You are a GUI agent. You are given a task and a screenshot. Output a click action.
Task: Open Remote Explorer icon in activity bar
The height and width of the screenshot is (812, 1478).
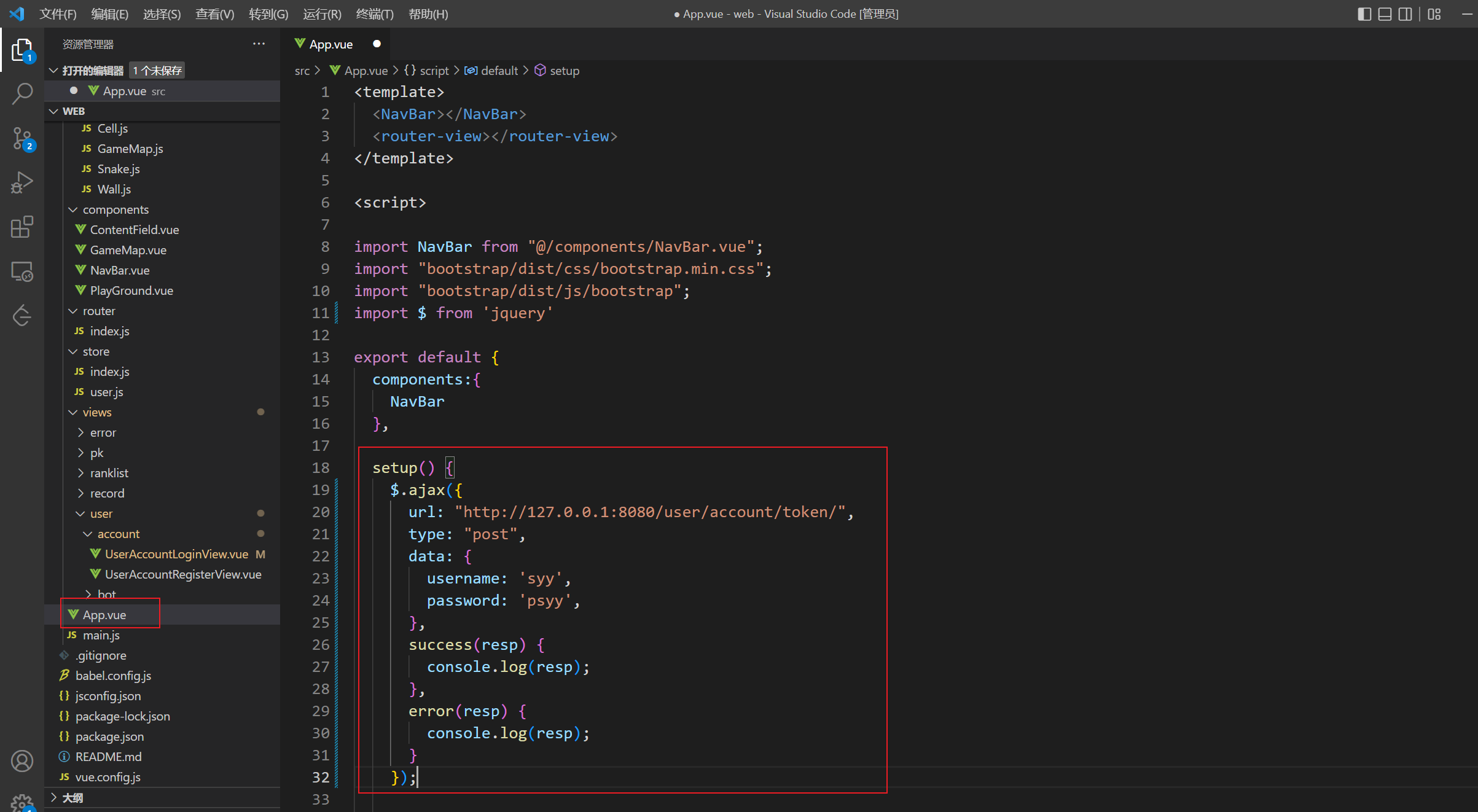[22, 271]
